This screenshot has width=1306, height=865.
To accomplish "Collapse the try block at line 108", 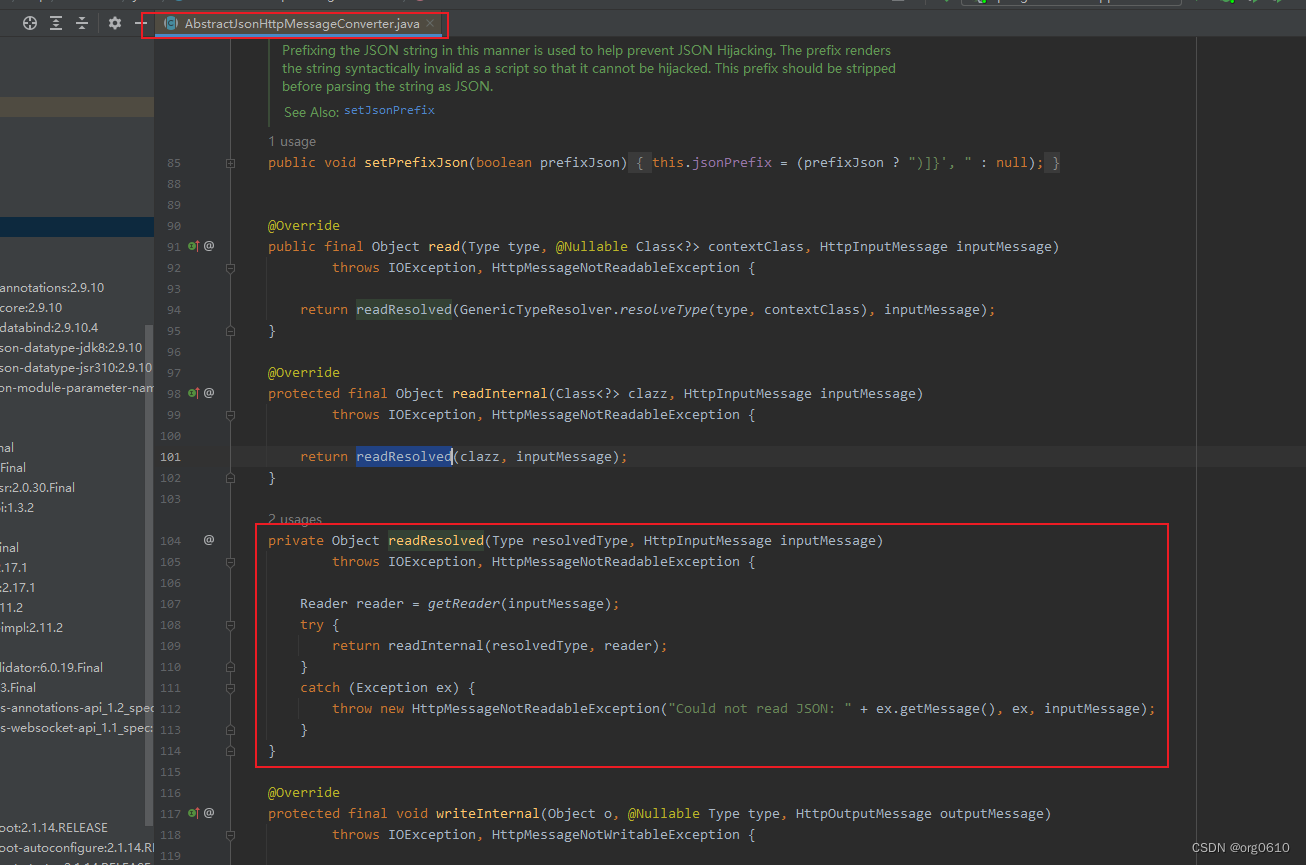I will coord(231,625).
